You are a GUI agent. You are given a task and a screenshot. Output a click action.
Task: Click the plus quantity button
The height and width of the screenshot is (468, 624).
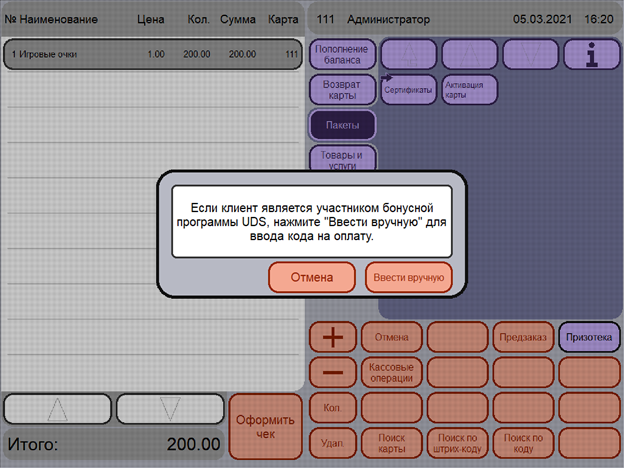click(333, 337)
